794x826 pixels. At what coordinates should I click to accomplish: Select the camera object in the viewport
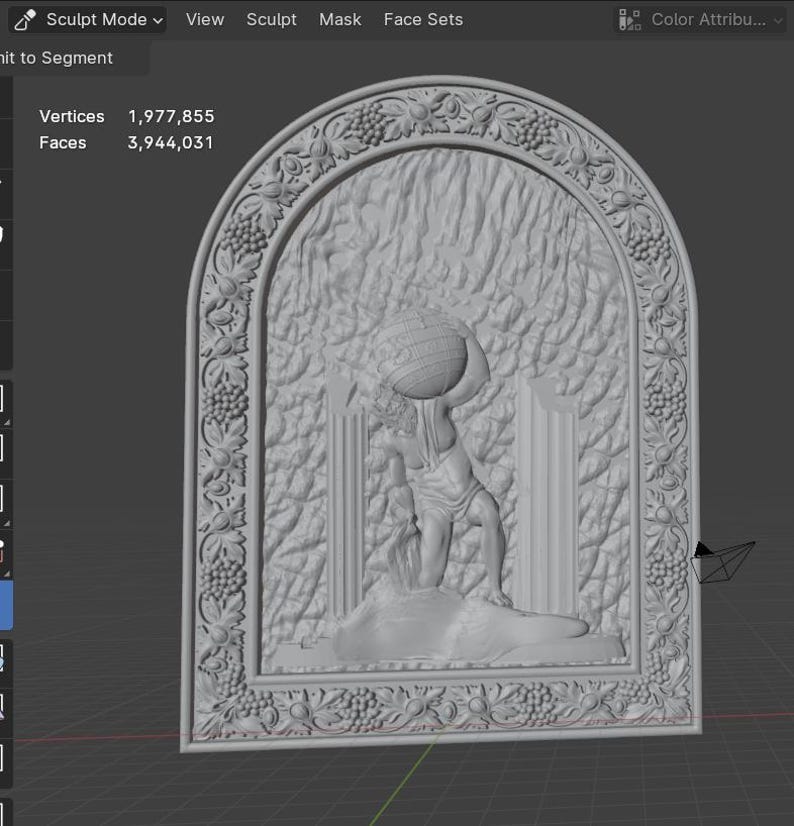[722, 562]
